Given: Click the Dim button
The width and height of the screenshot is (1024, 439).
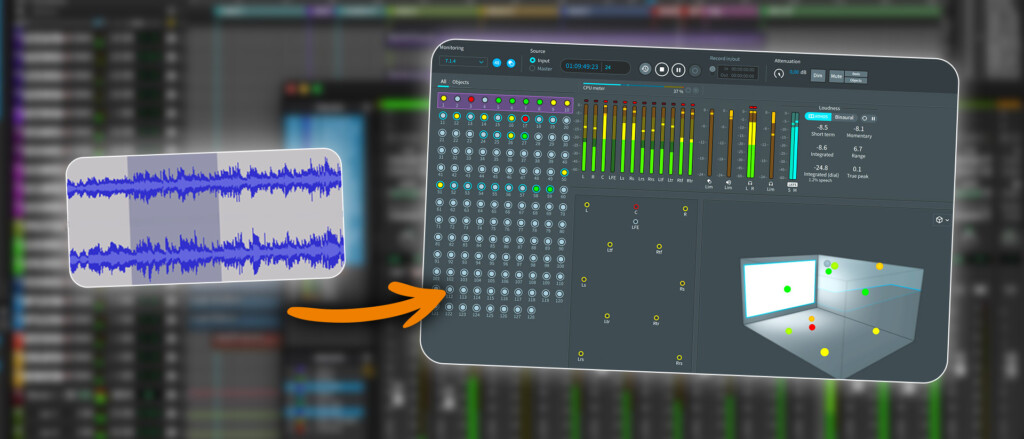Looking at the screenshot, I should [818, 76].
